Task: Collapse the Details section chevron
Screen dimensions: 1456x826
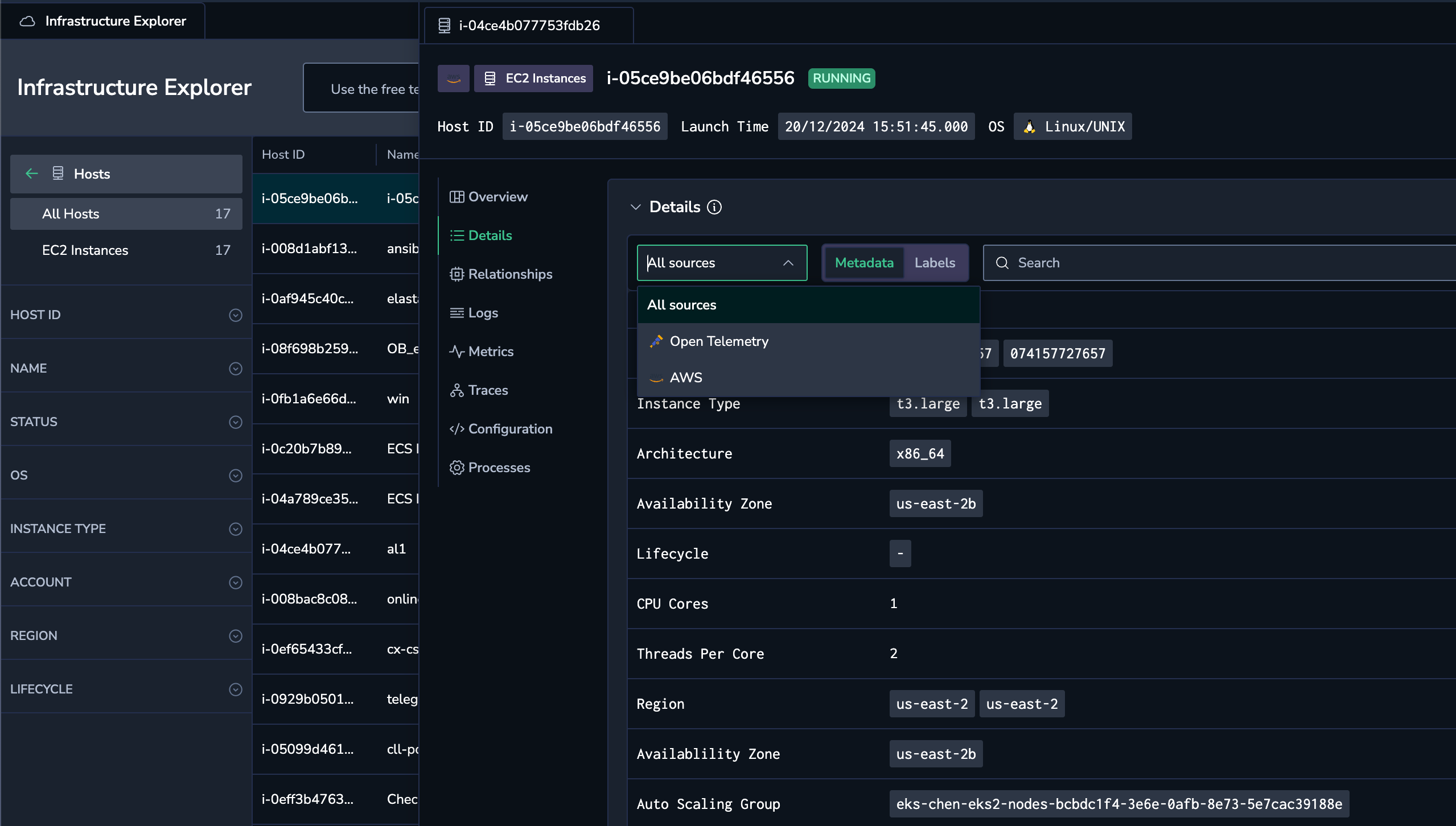Action: point(636,207)
